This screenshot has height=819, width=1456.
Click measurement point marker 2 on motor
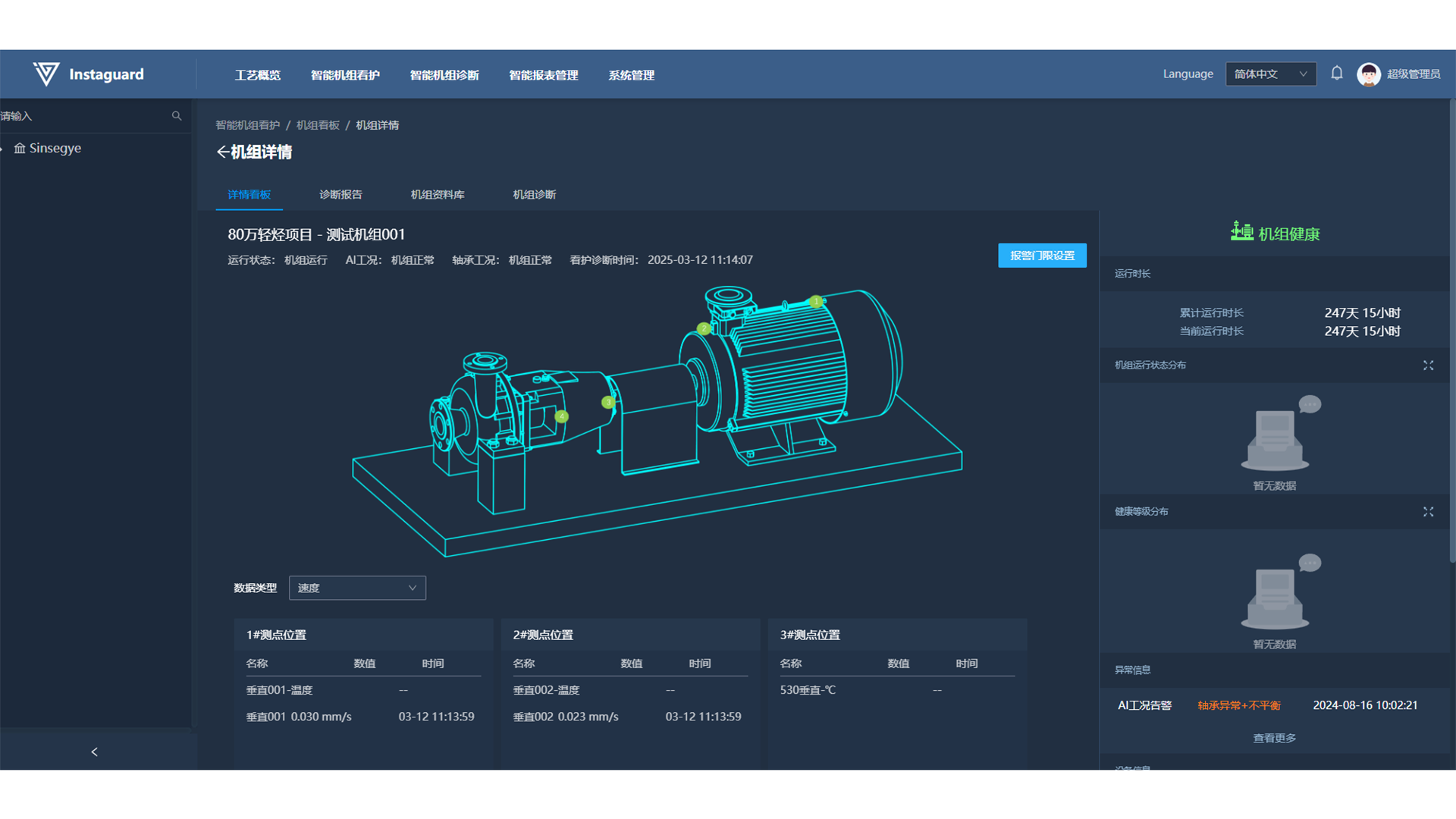click(x=704, y=328)
